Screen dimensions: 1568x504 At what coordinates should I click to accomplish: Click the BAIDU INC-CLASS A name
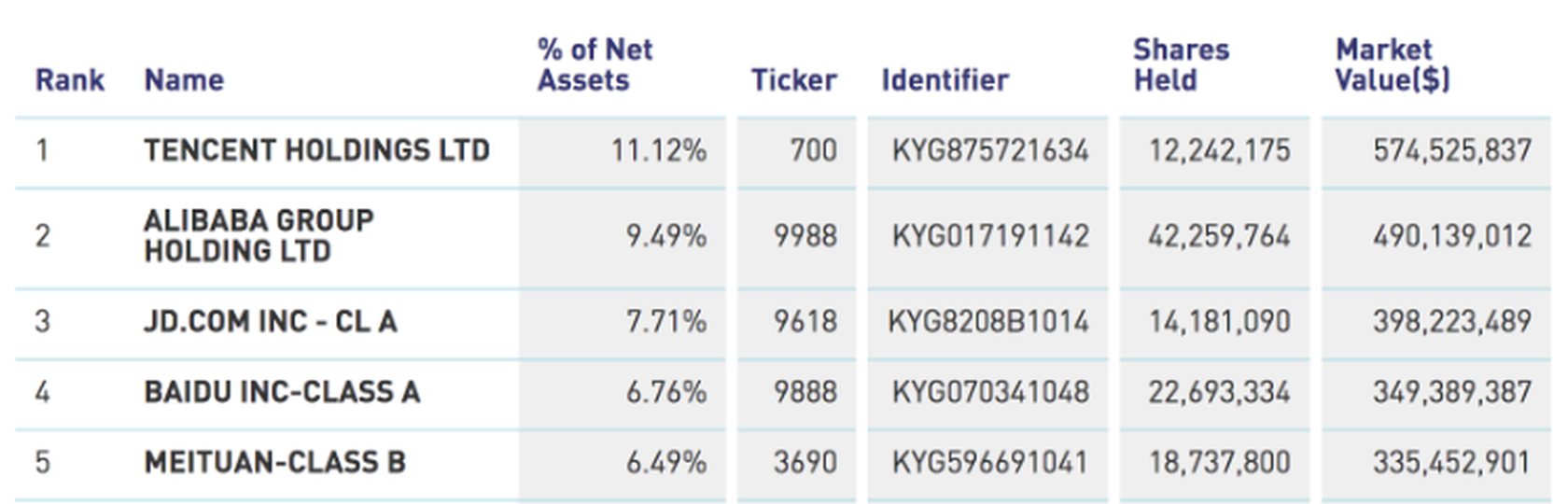282,392
